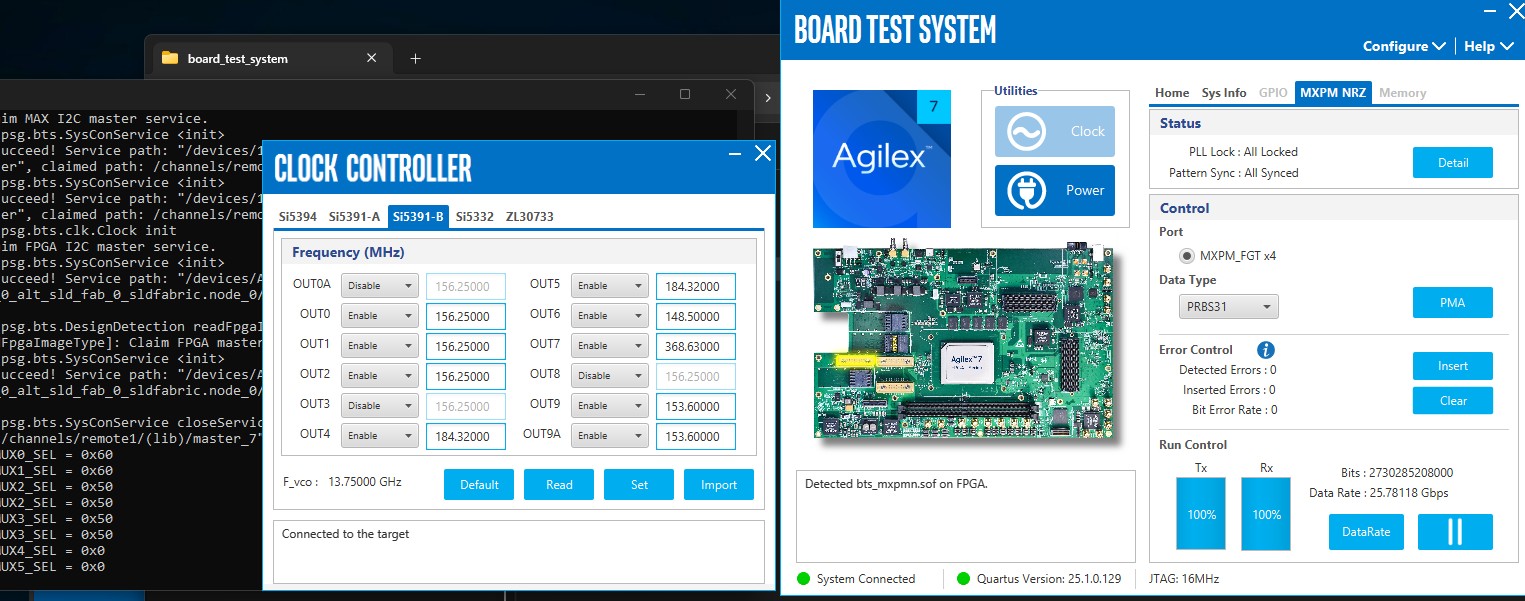Click the Rx 100% progress bar

[x=1267, y=513]
